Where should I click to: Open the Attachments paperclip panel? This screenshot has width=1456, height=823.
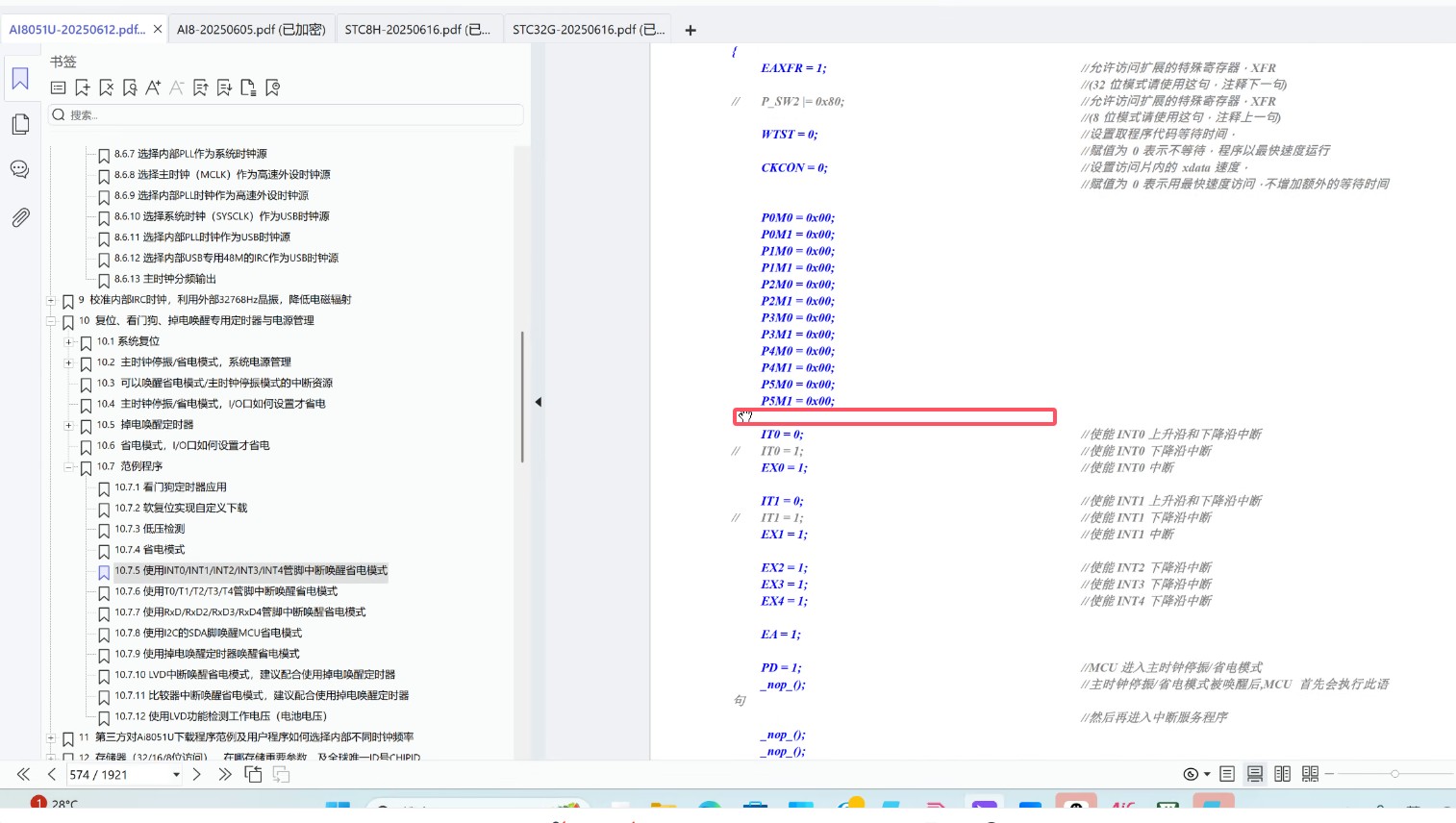pos(20,217)
